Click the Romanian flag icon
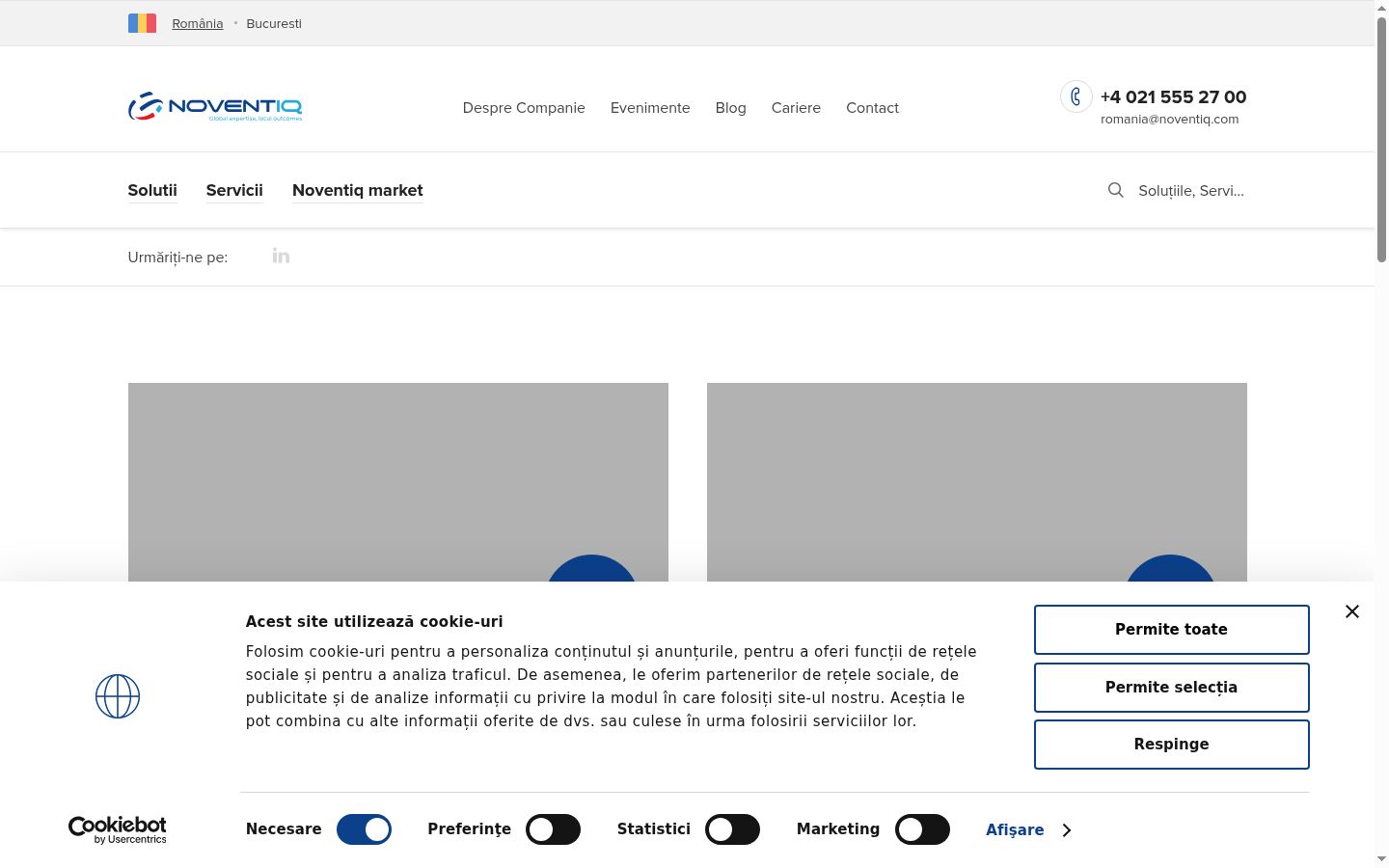 tap(142, 23)
